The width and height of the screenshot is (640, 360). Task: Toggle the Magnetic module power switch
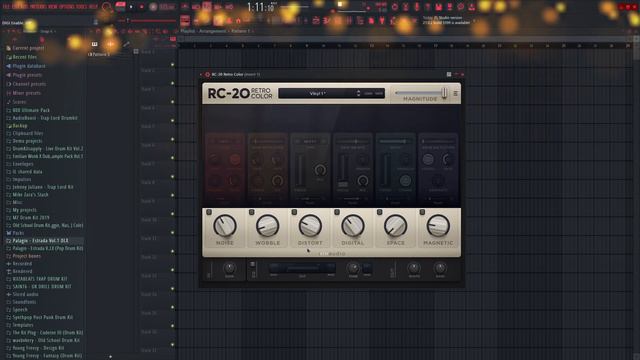coord(422,212)
